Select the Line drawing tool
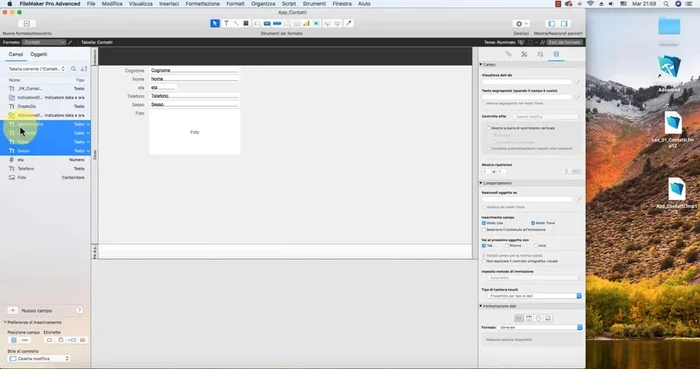Screen dimensions: 700x369 pos(236,23)
